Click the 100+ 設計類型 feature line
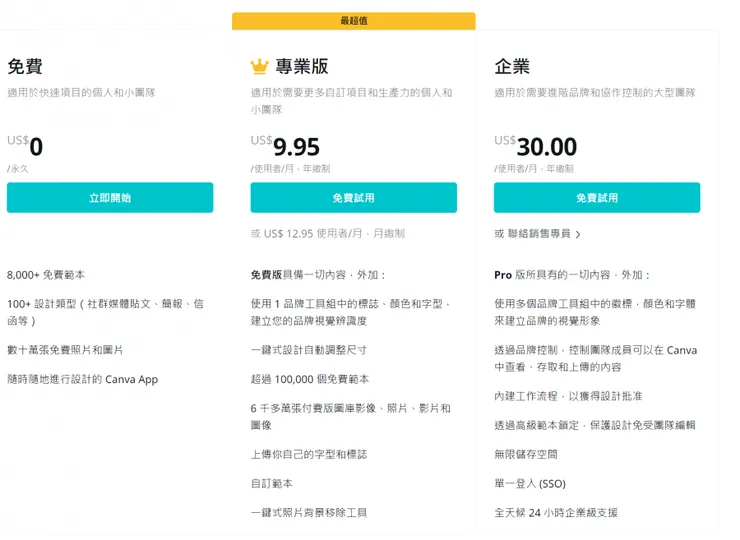 [105, 312]
